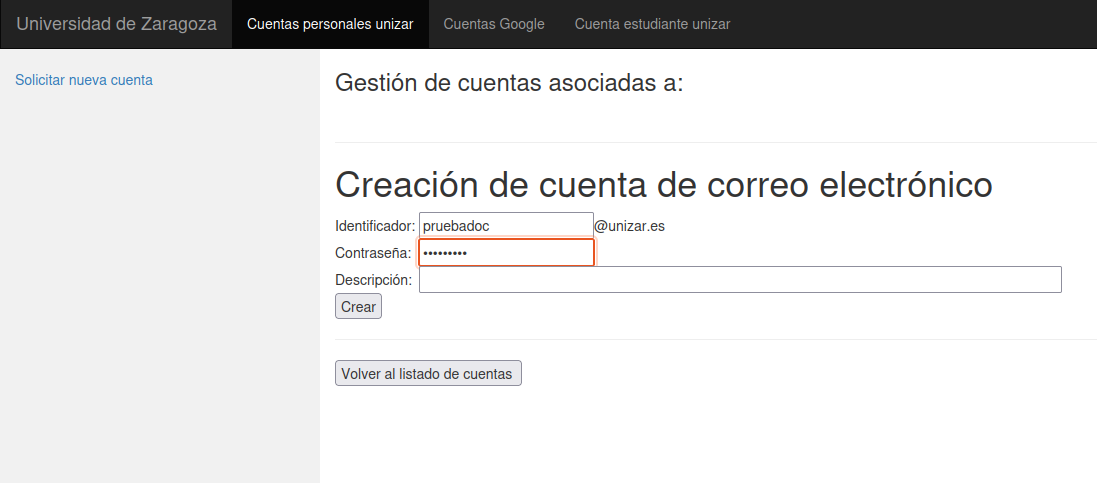The image size is (1097, 483).
Task: Submit with the Crear button
Action: [x=358, y=307]
